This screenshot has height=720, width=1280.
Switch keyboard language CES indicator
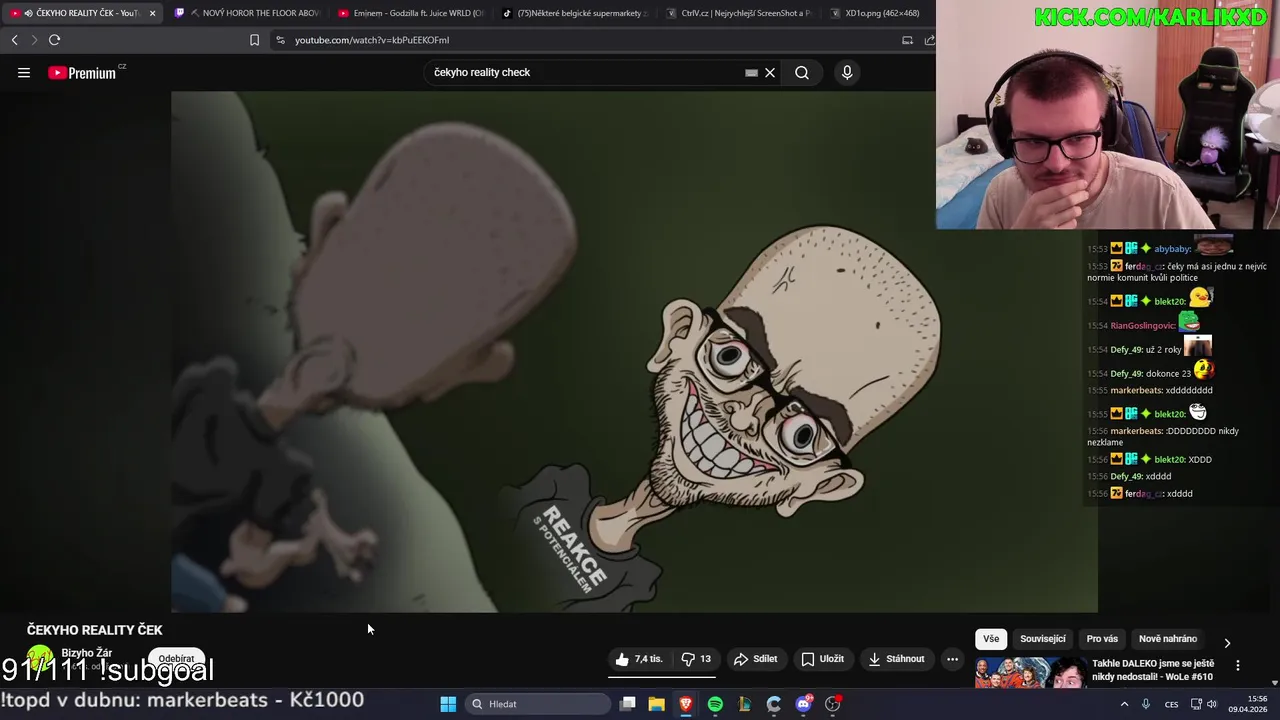(x=1171, y=704)
